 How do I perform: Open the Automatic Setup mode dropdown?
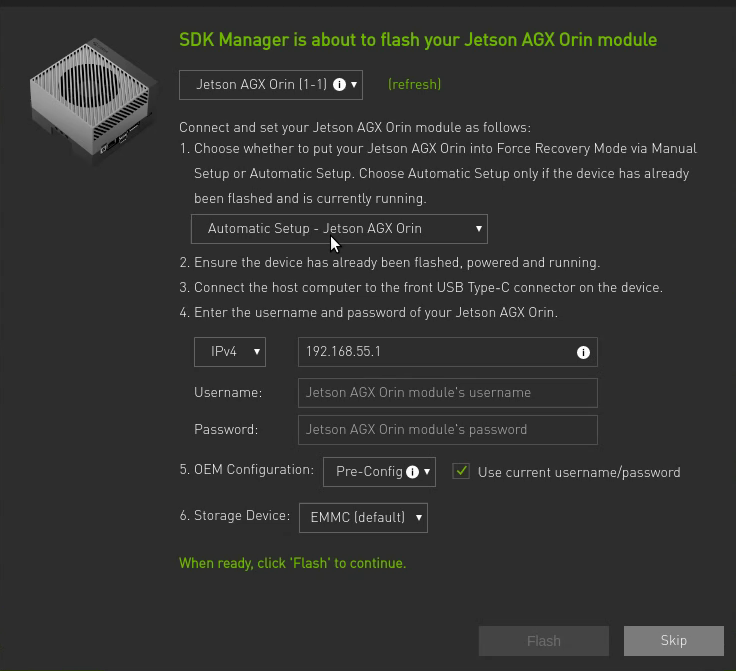pyautogui.click(x=339, y=229)
